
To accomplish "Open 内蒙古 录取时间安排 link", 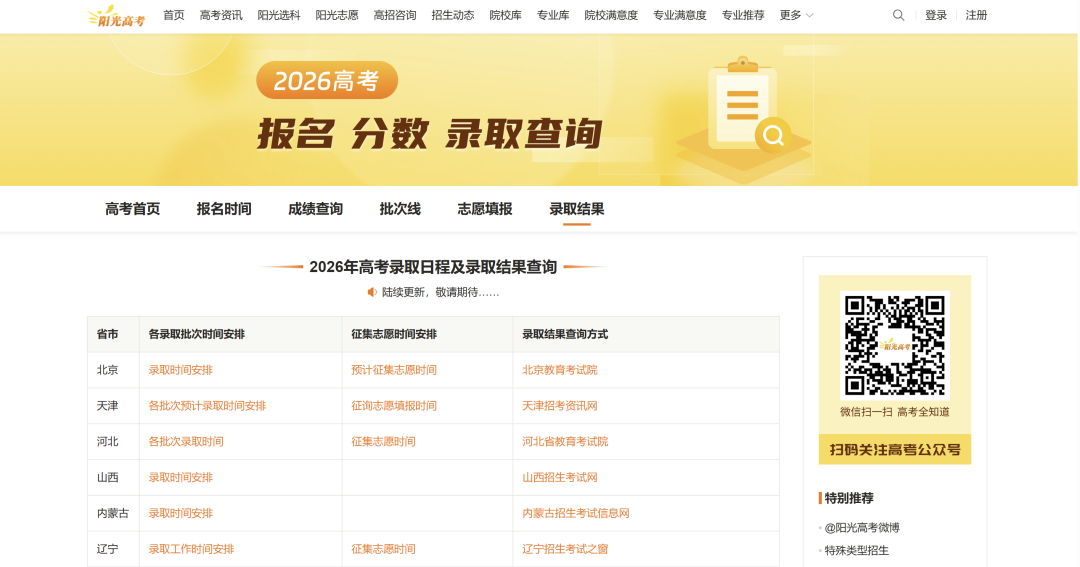I will point(180,513).
